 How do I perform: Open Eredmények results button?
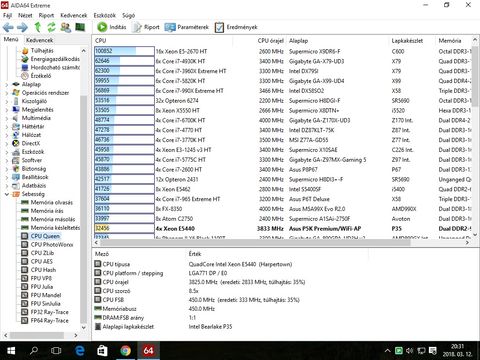(x=236, y=27)
